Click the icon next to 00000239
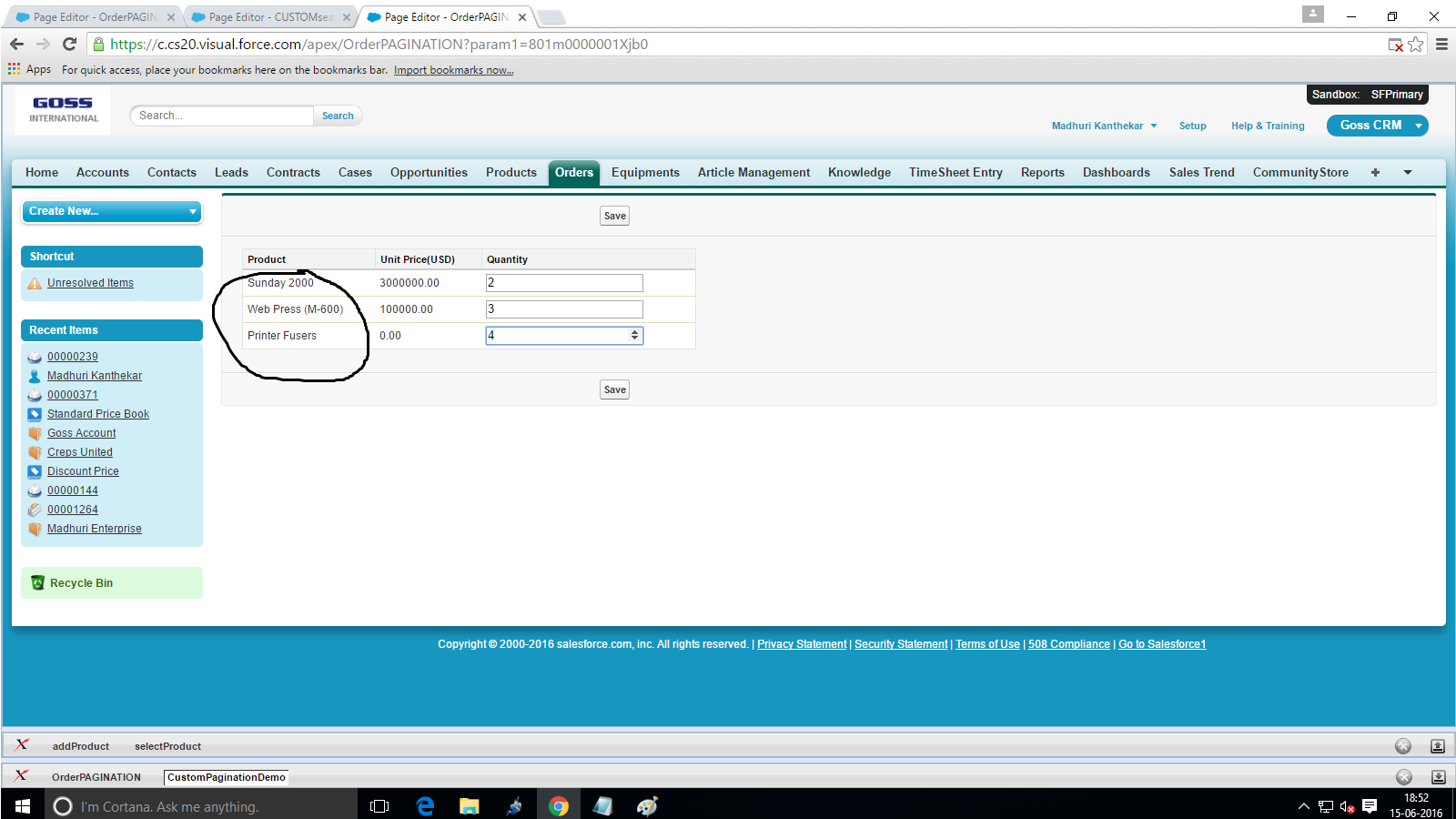The height and width of the screenshot is (819, 1456). coord(35,357)
